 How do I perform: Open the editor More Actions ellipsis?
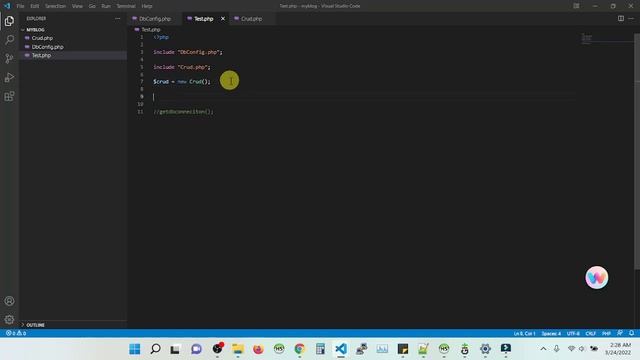(631, 18)
